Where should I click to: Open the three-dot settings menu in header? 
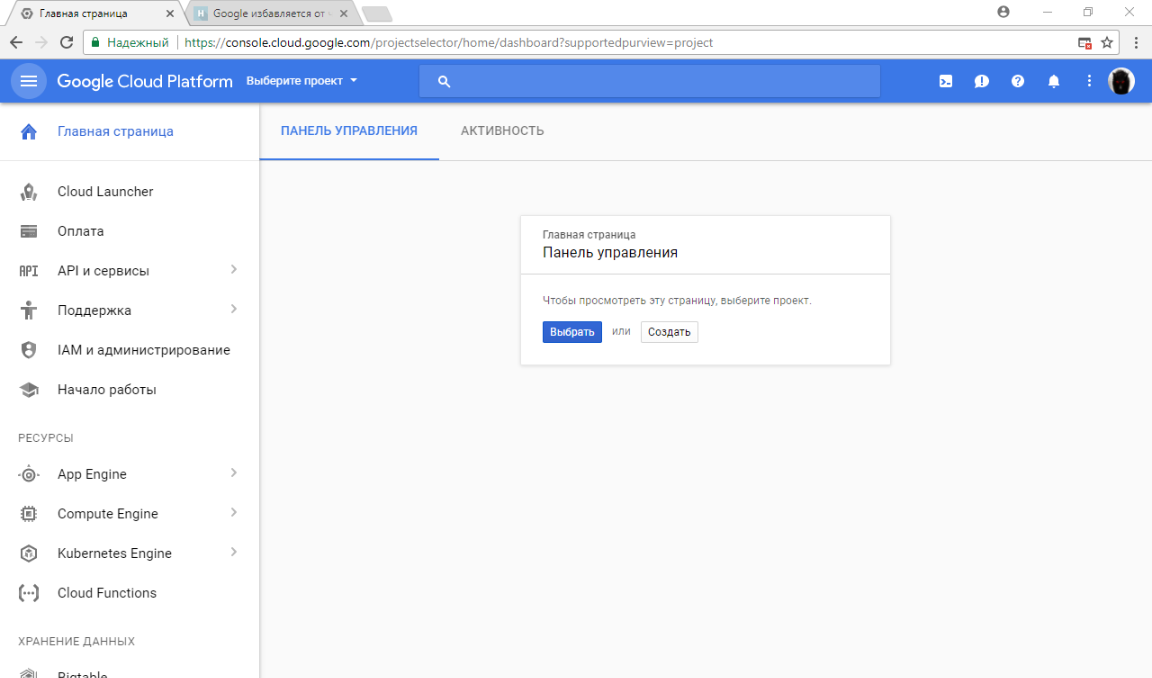click(1089, 82)
